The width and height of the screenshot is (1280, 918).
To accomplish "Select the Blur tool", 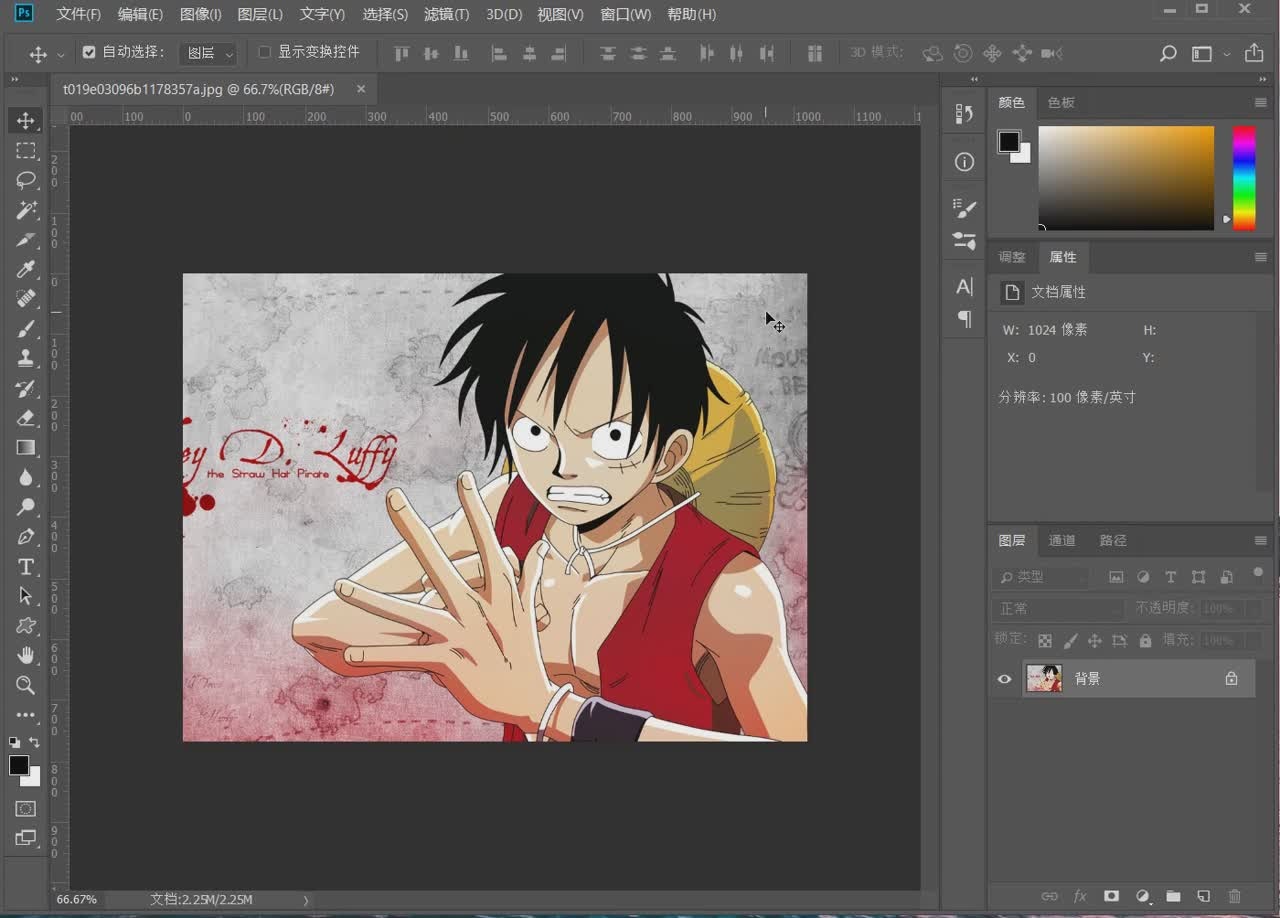I will (x=26, y=477).
